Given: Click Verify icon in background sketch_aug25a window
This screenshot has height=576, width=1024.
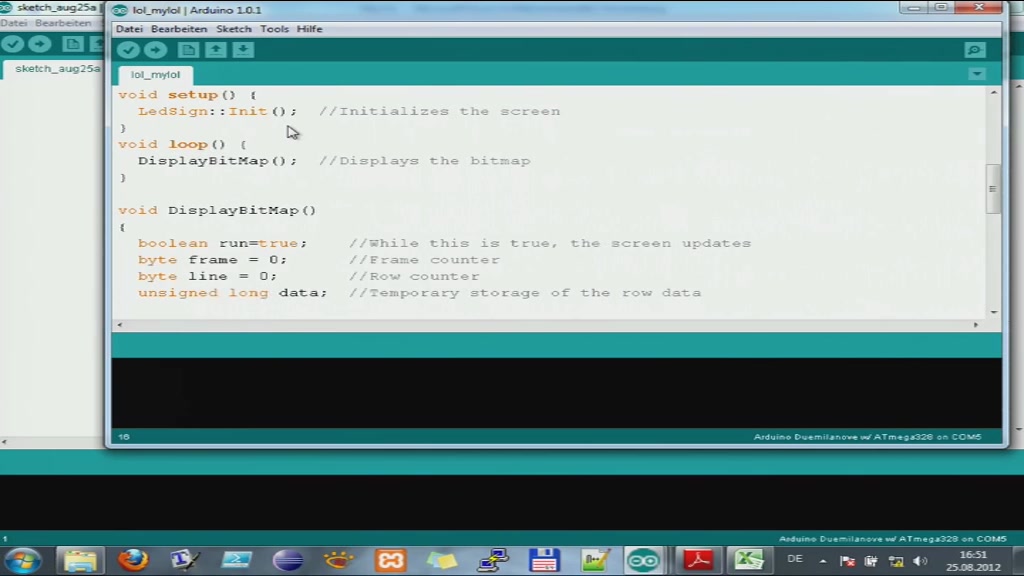Looking at the screenshot, I should (12, 44).
